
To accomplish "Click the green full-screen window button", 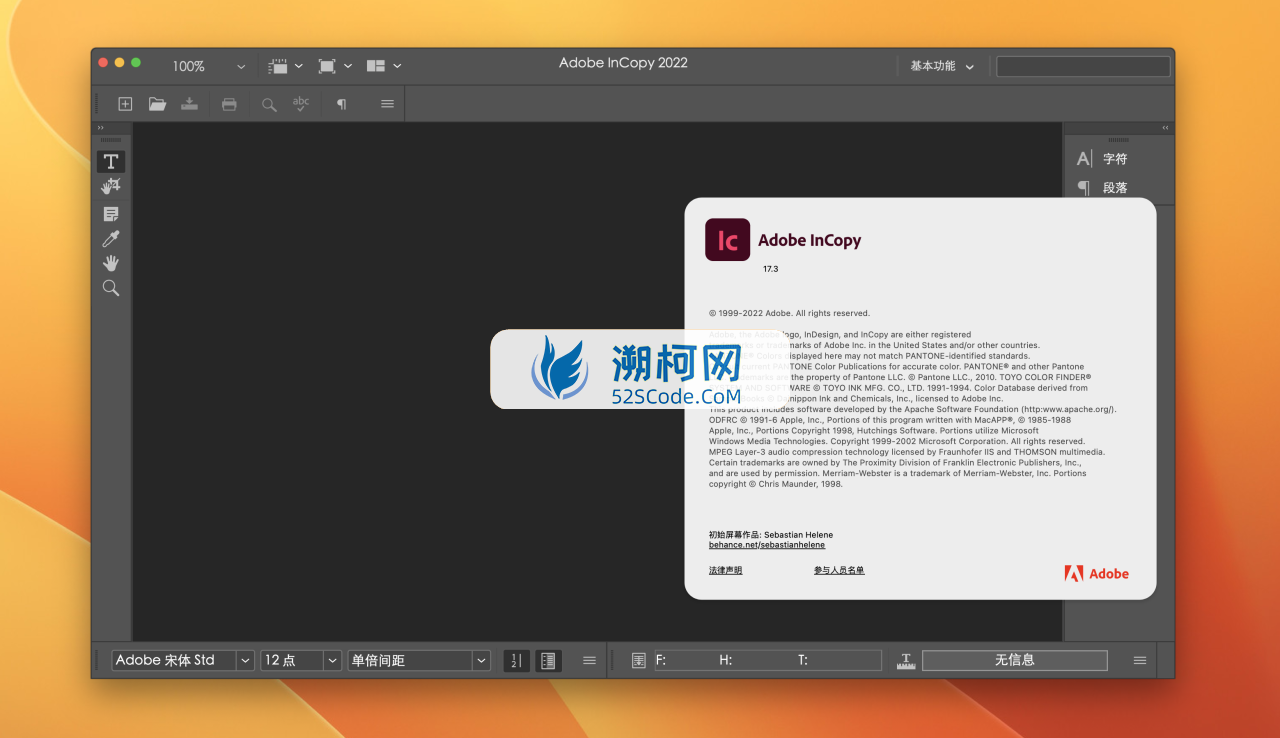I will [x=136, y=62].
